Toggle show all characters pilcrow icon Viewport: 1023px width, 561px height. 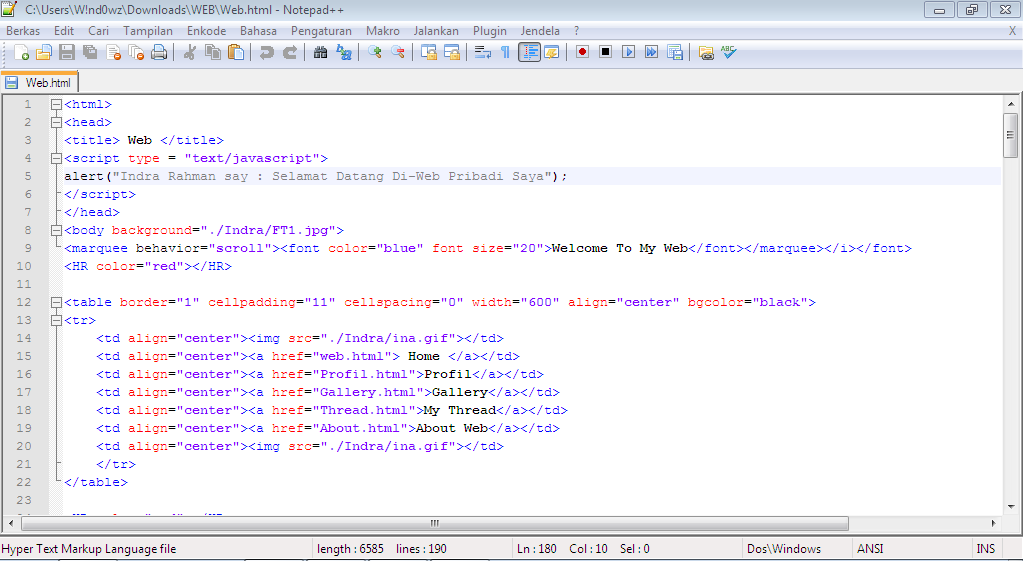tap(505, 52)
